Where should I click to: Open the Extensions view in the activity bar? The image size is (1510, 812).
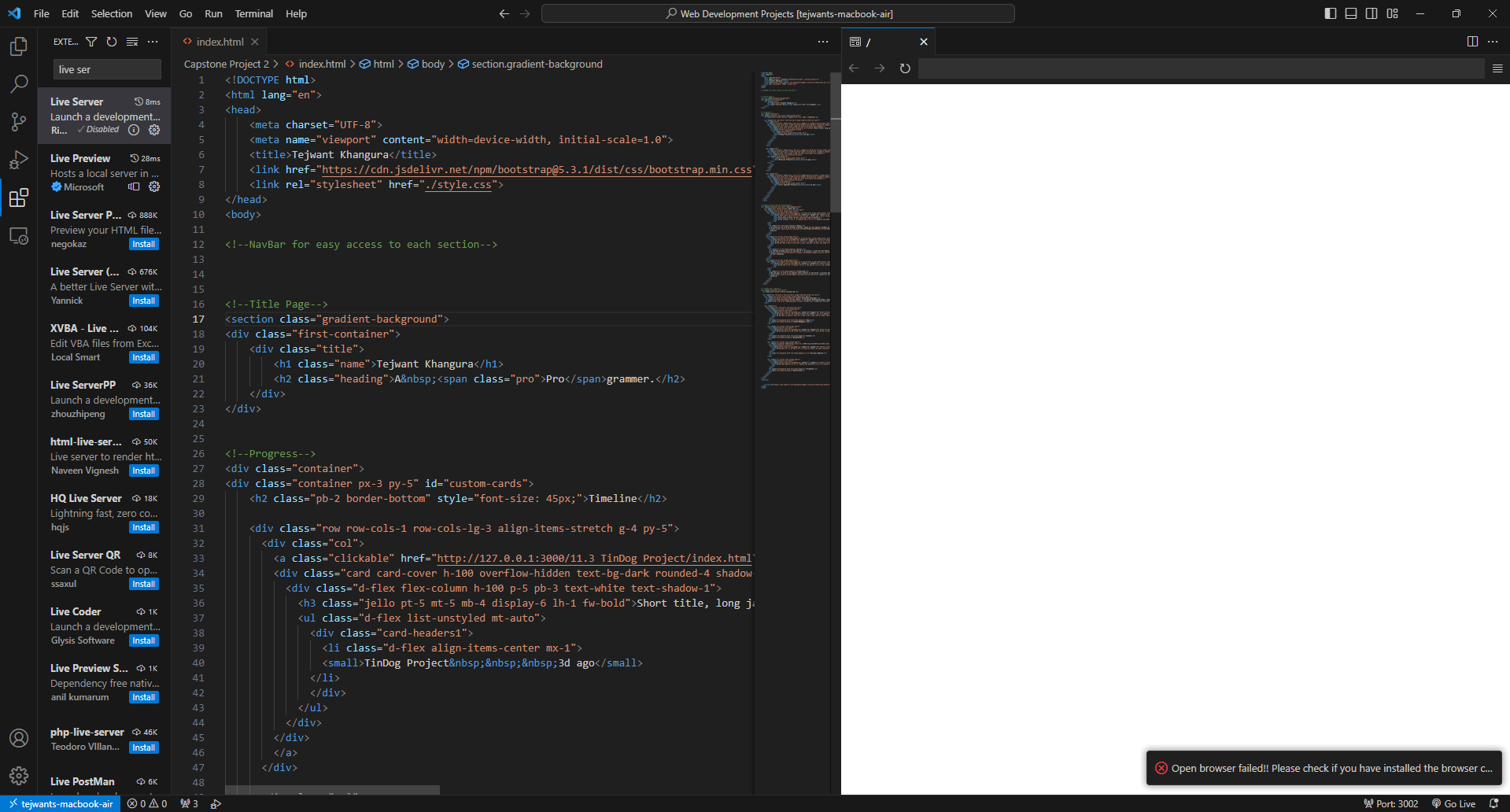(x=19, y=198)
